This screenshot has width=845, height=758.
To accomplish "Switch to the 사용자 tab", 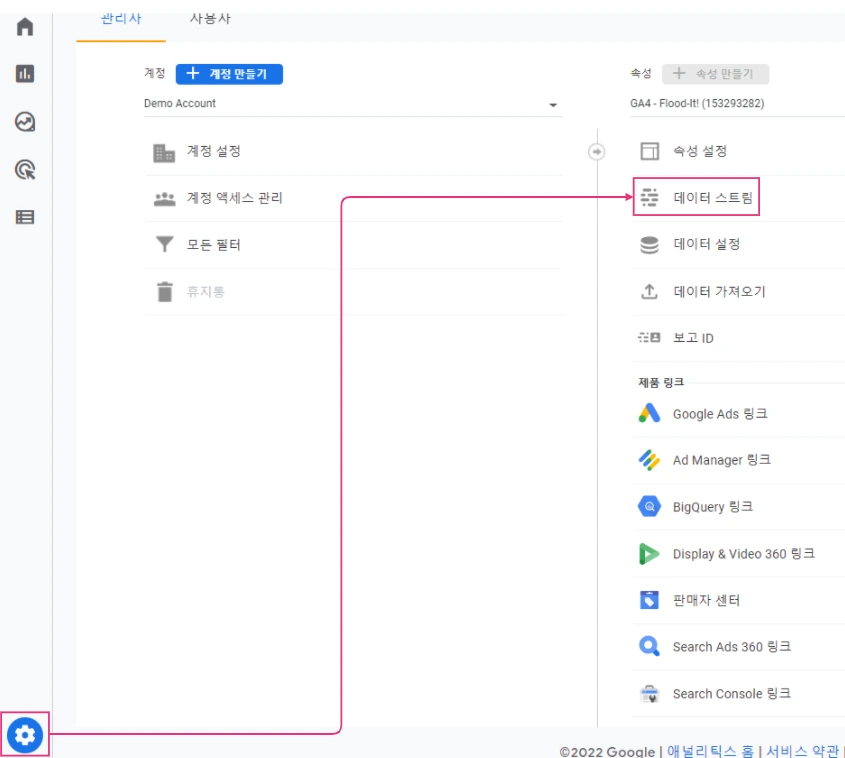I will point(210,20).
